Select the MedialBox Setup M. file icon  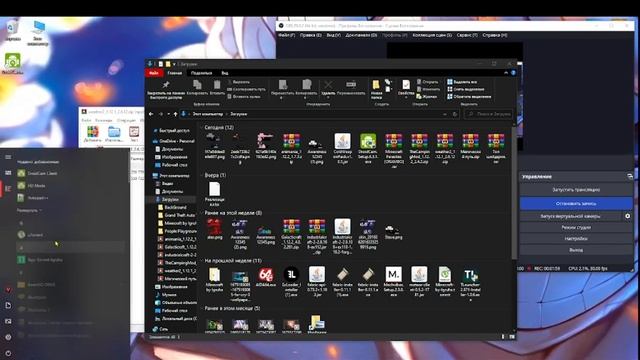click(x=393, y=275)
